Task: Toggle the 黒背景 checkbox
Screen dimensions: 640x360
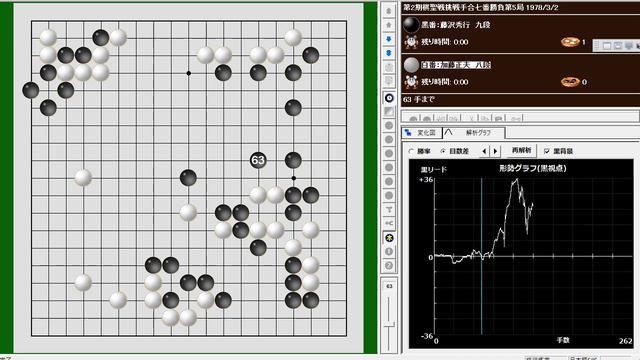Action: click(x=547, y=151)
